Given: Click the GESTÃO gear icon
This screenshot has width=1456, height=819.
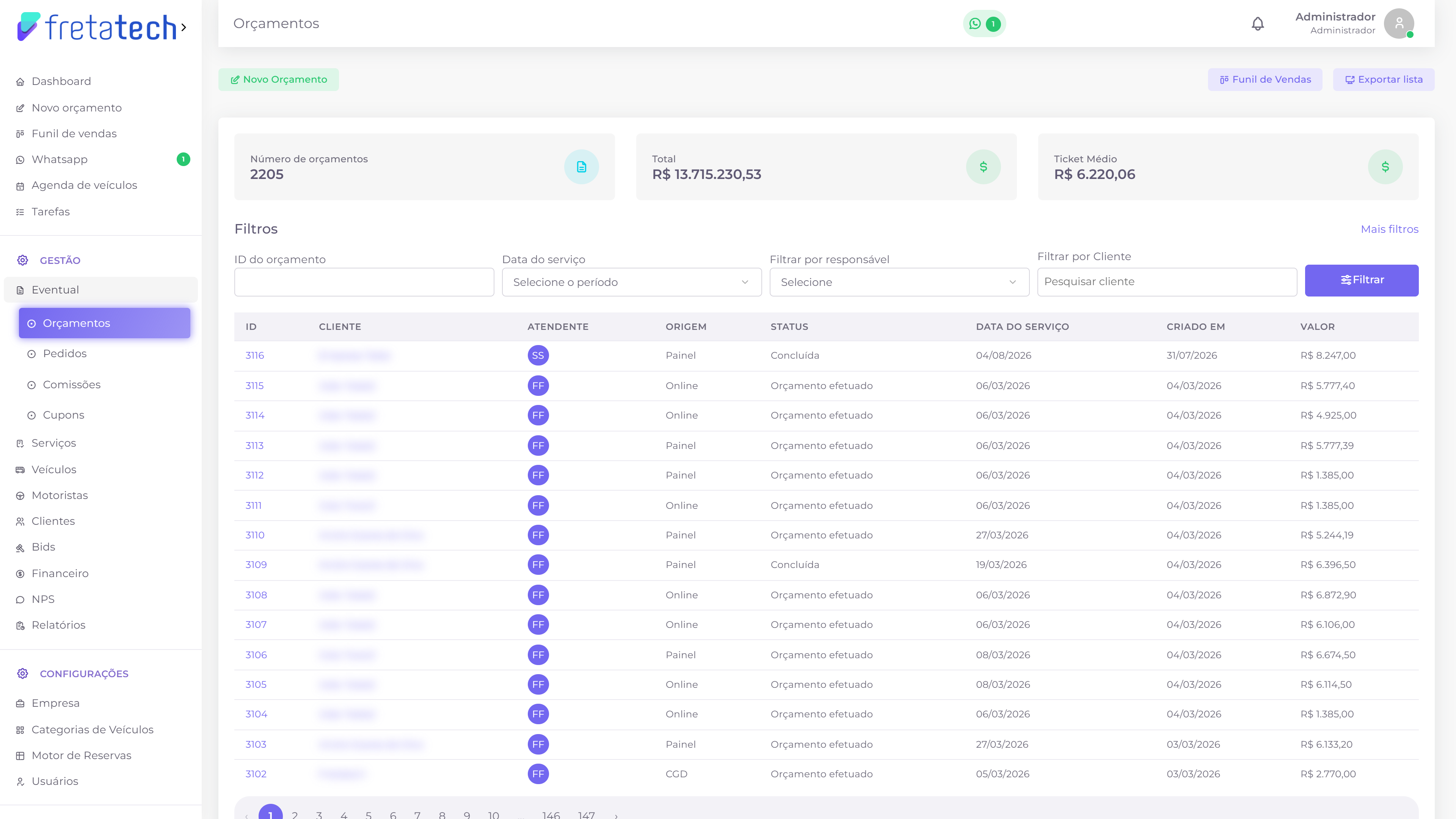Looking at the screenshot, I should coord(23,260).
